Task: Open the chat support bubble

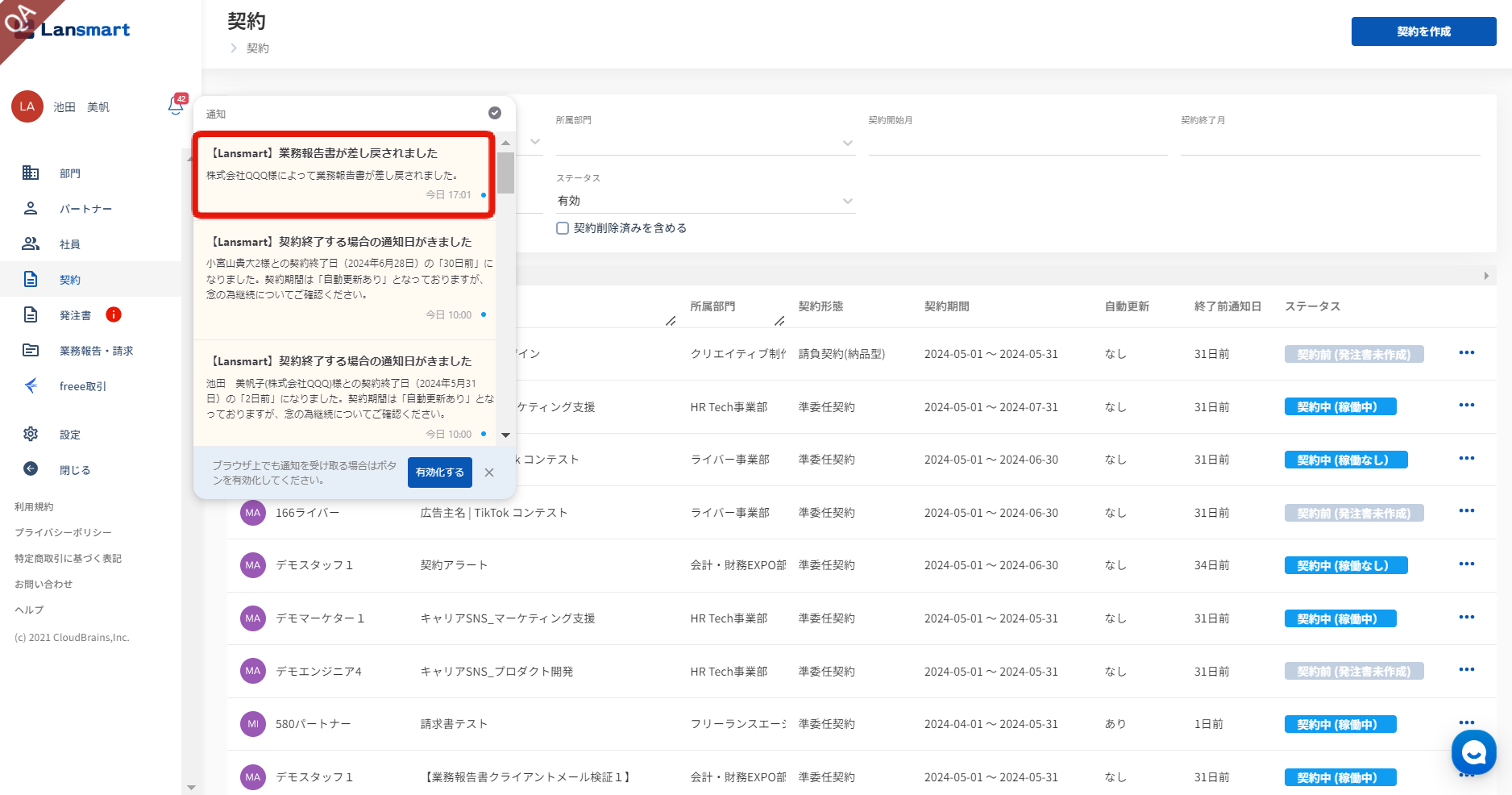Action: [1473, 752]
